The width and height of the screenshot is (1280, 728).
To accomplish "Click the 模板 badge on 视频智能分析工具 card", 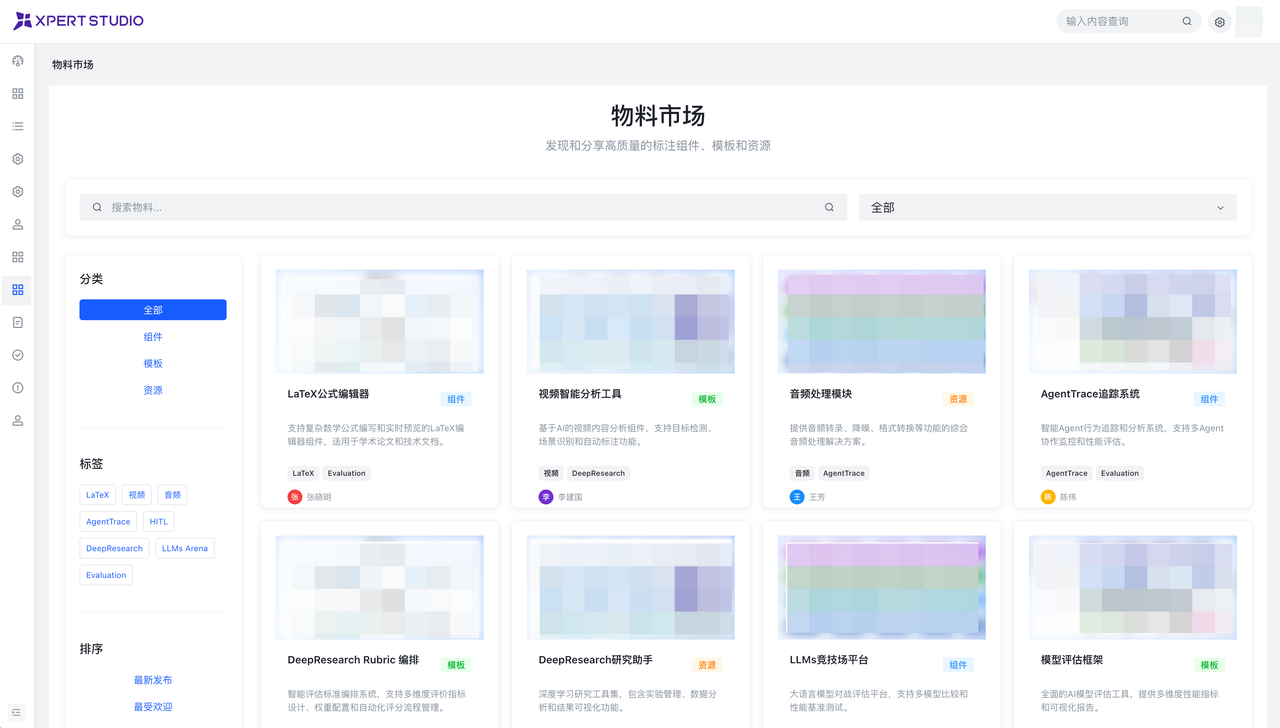I will [x=707, y=399].
